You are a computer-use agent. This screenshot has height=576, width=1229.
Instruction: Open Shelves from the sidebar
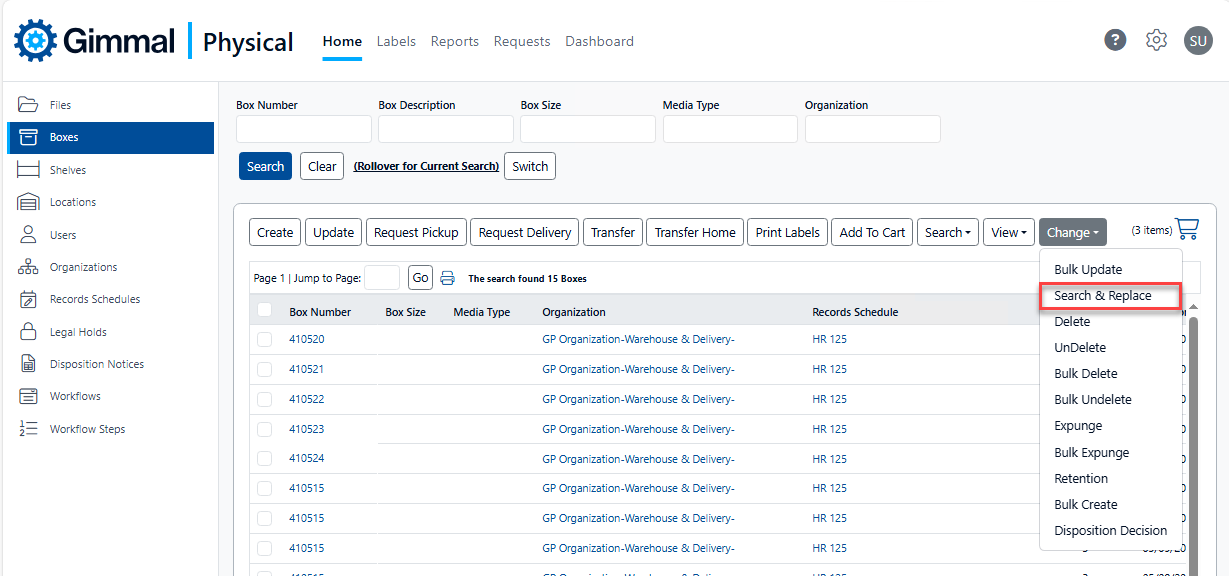[x=68, y=170]
